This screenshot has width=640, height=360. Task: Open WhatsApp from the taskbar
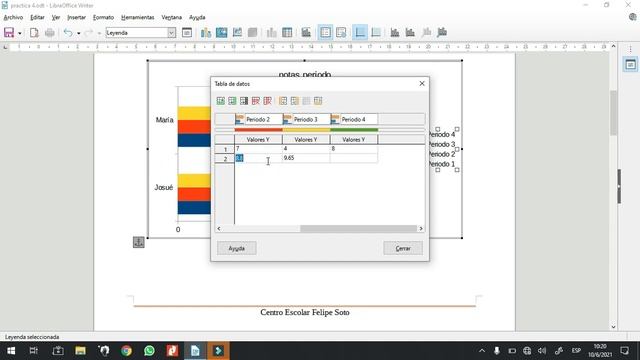149,351
